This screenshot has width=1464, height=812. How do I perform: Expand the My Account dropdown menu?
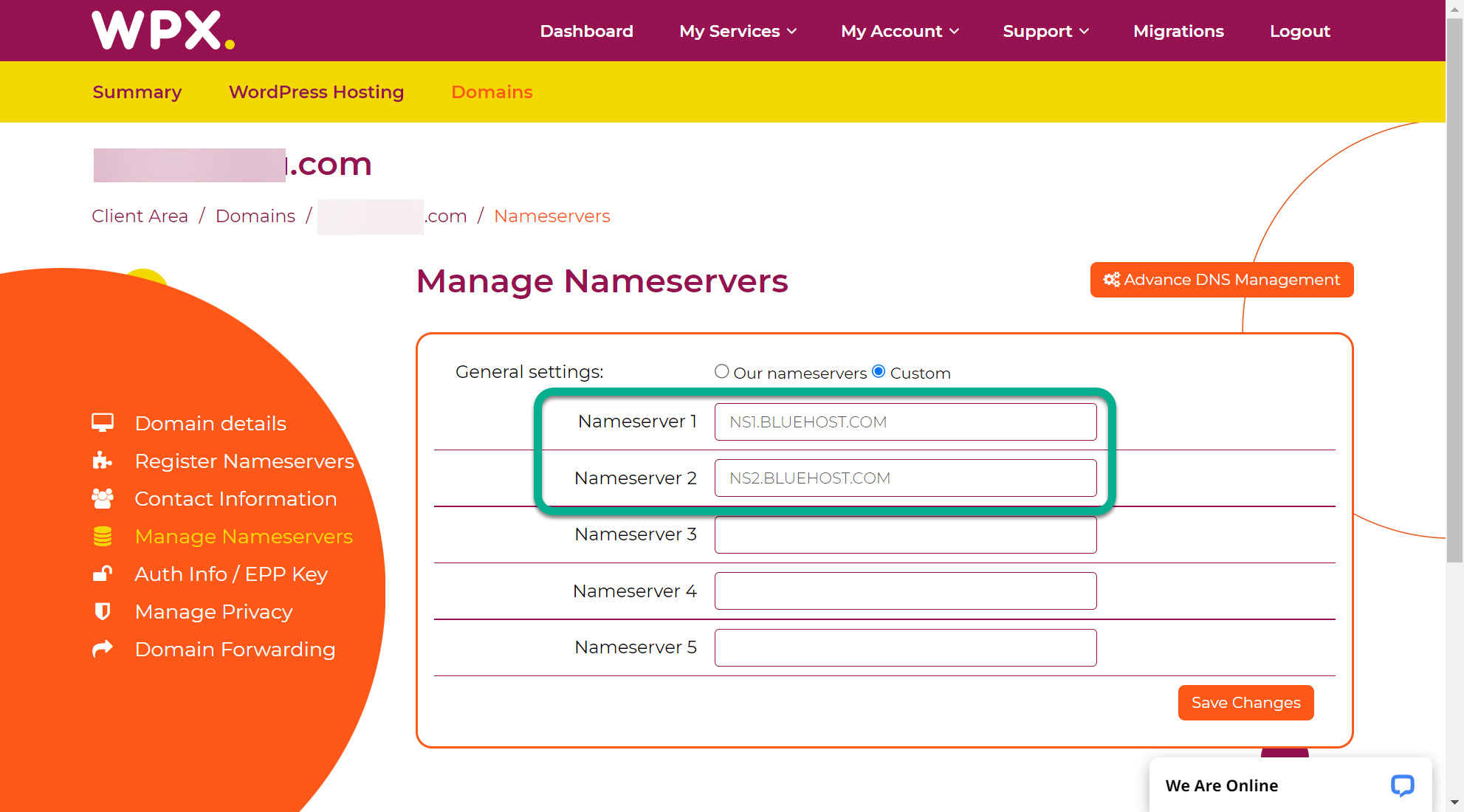tap(899, 31)
